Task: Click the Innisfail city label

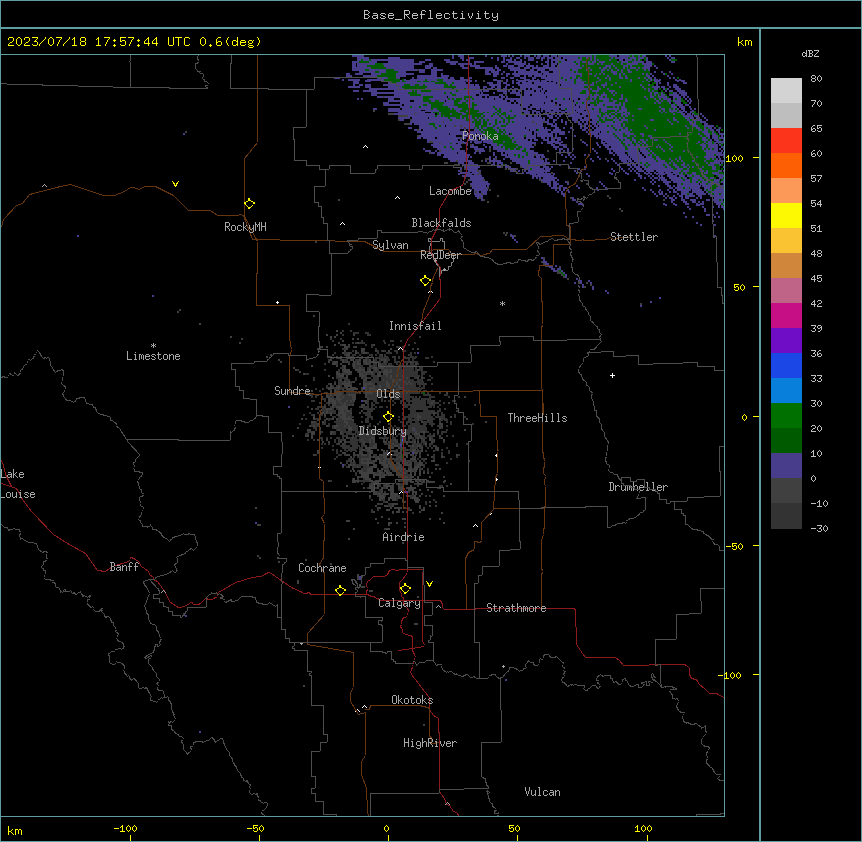Action: tap(415, 326)
